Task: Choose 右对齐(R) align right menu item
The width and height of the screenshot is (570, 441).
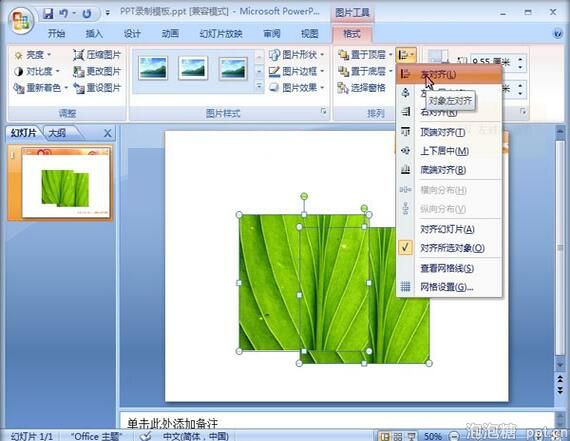Action: 449,112
